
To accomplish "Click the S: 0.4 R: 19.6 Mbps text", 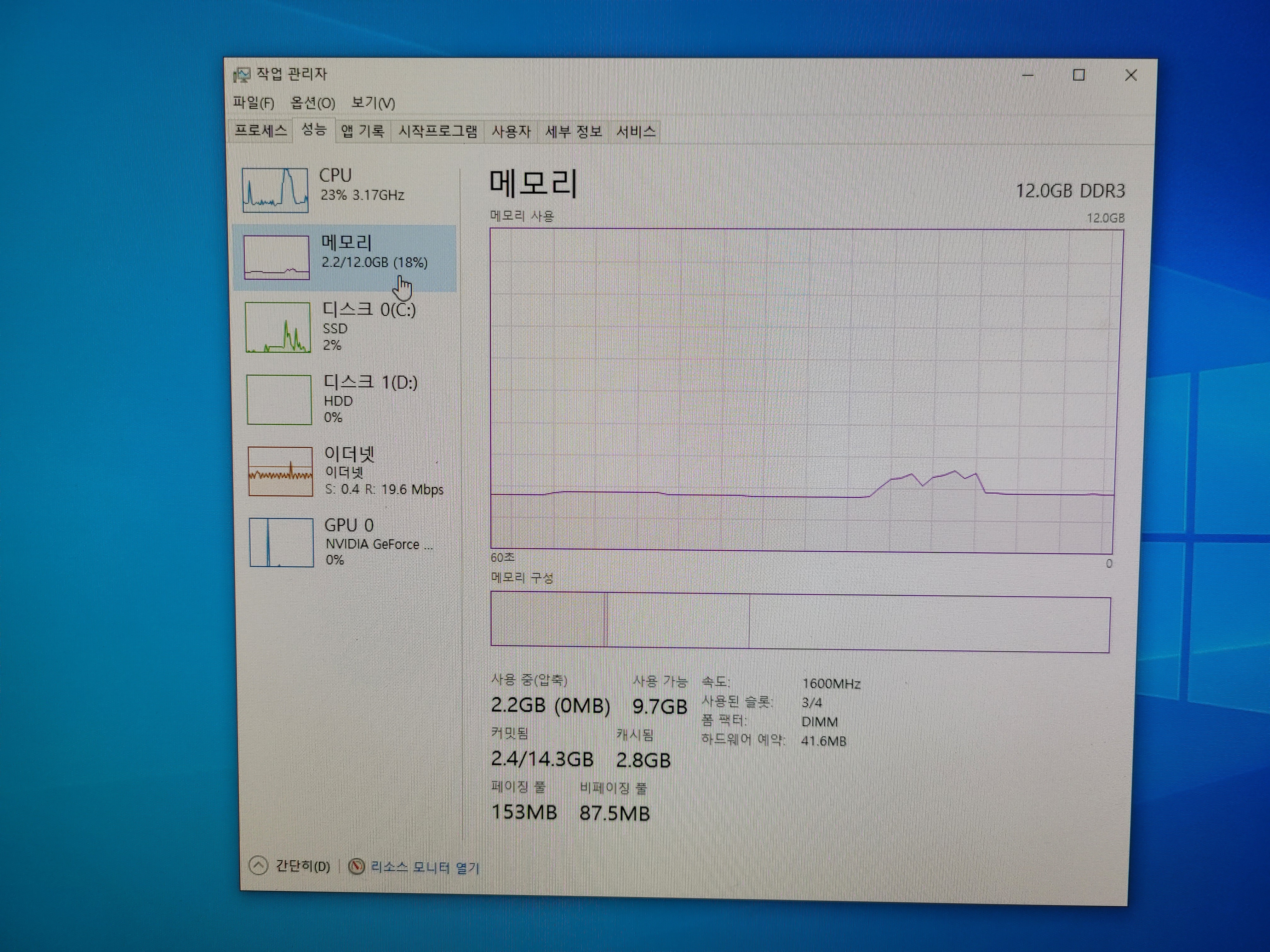I will (x=384, y=490).
